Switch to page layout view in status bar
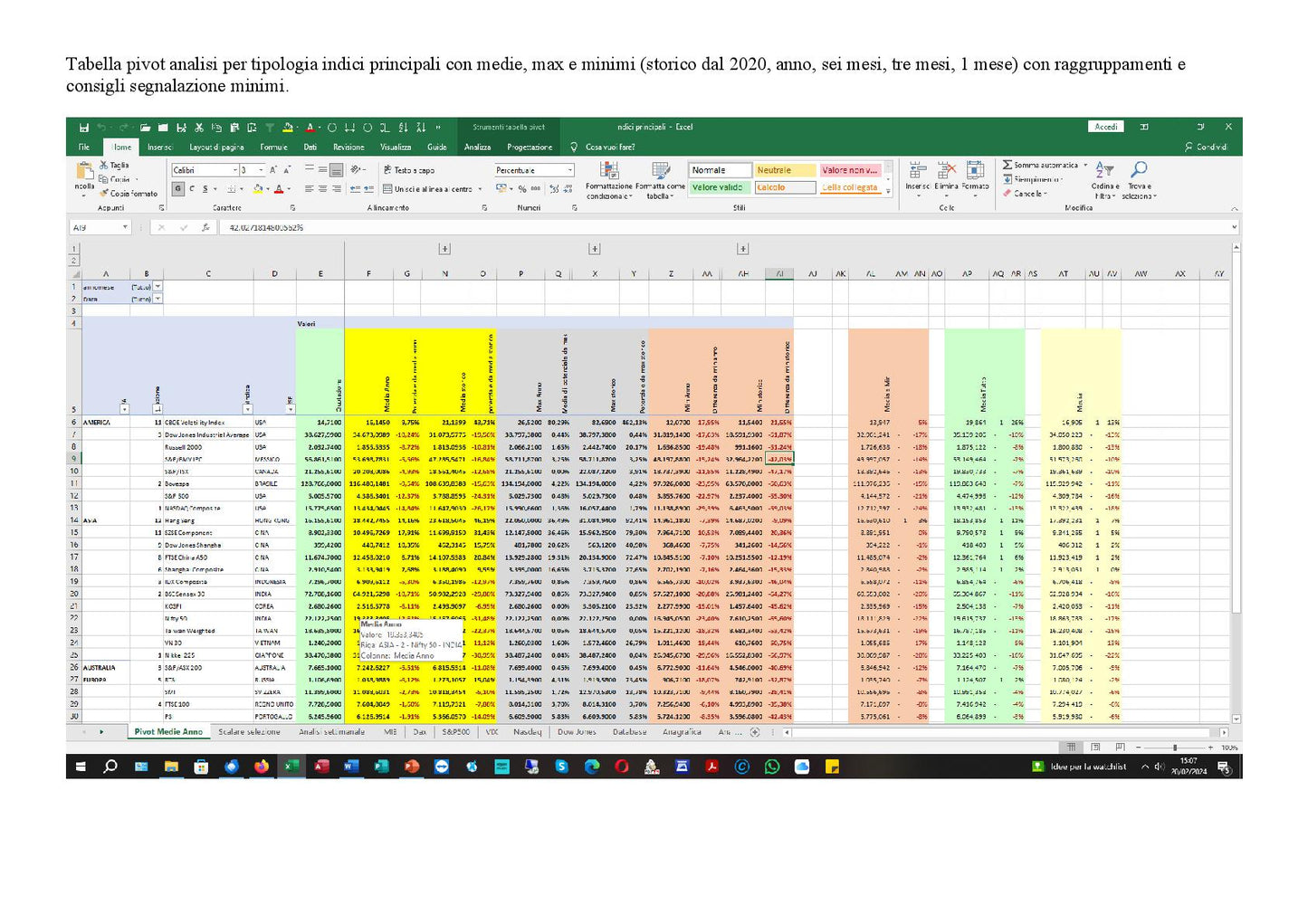This screenshot has height=924, width=1308. [1095, 748]
